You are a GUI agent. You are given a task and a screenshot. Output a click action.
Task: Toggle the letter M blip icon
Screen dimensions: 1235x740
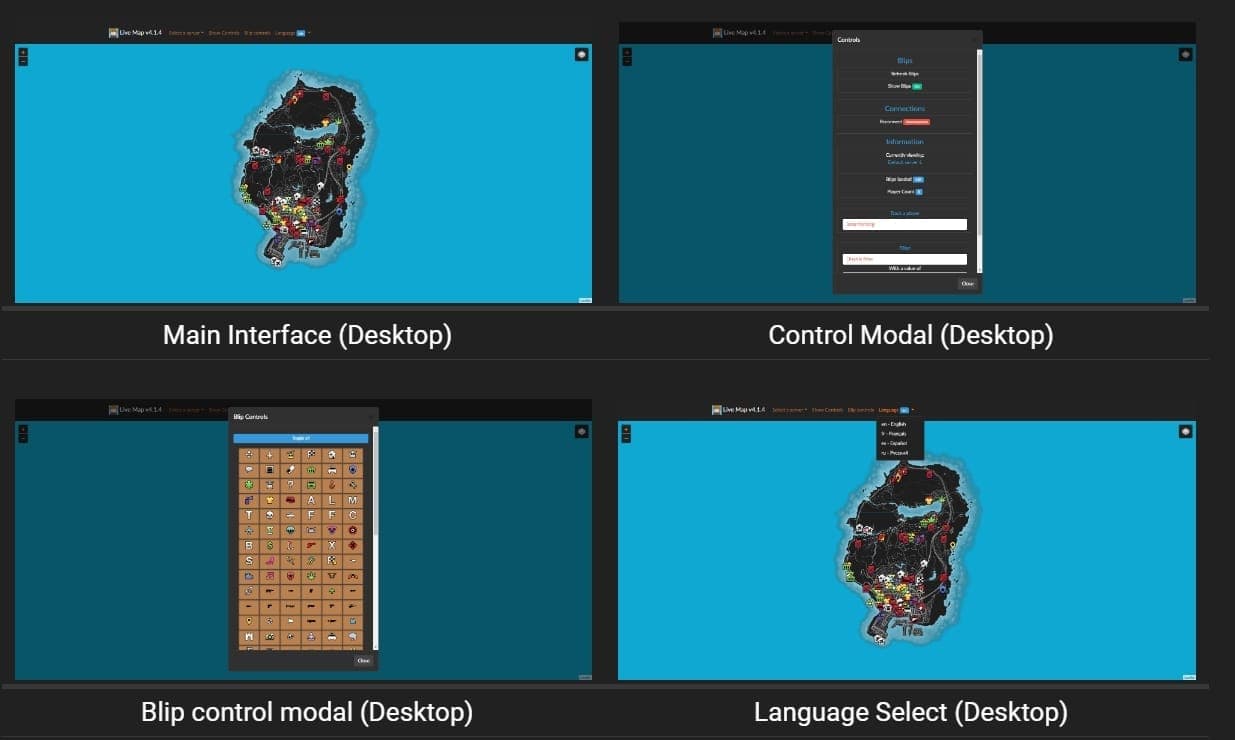click(x=351, y=501)
